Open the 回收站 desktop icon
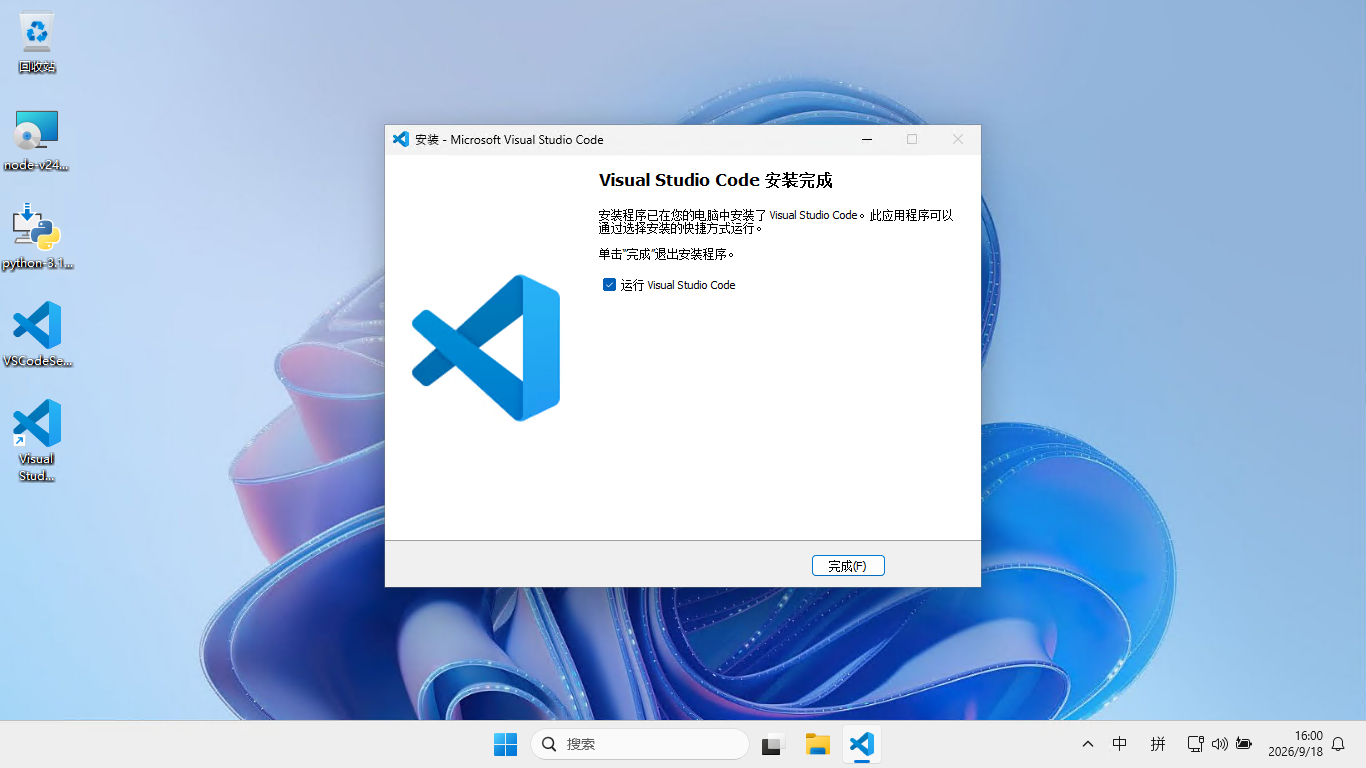The width and height of the screenshot is (1366, 768). tap(37, 43)
